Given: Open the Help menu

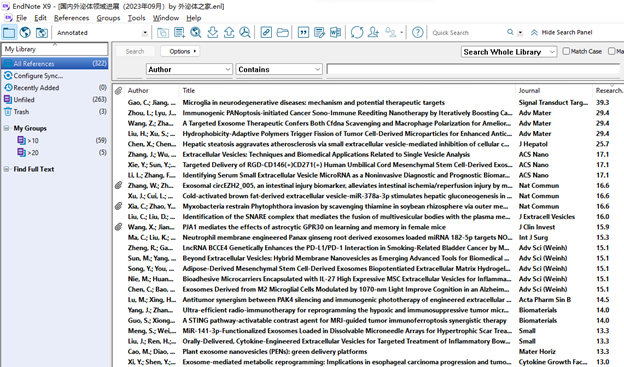Looking at the screenshot, I should [194, 18].
